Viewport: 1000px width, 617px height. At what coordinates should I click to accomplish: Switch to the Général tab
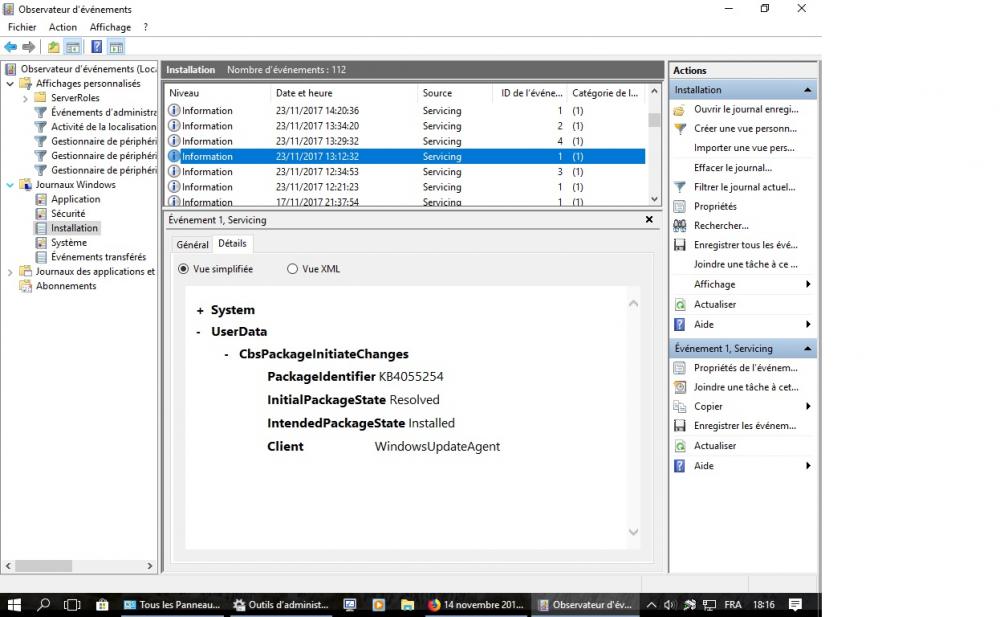(x=192, y=244)
